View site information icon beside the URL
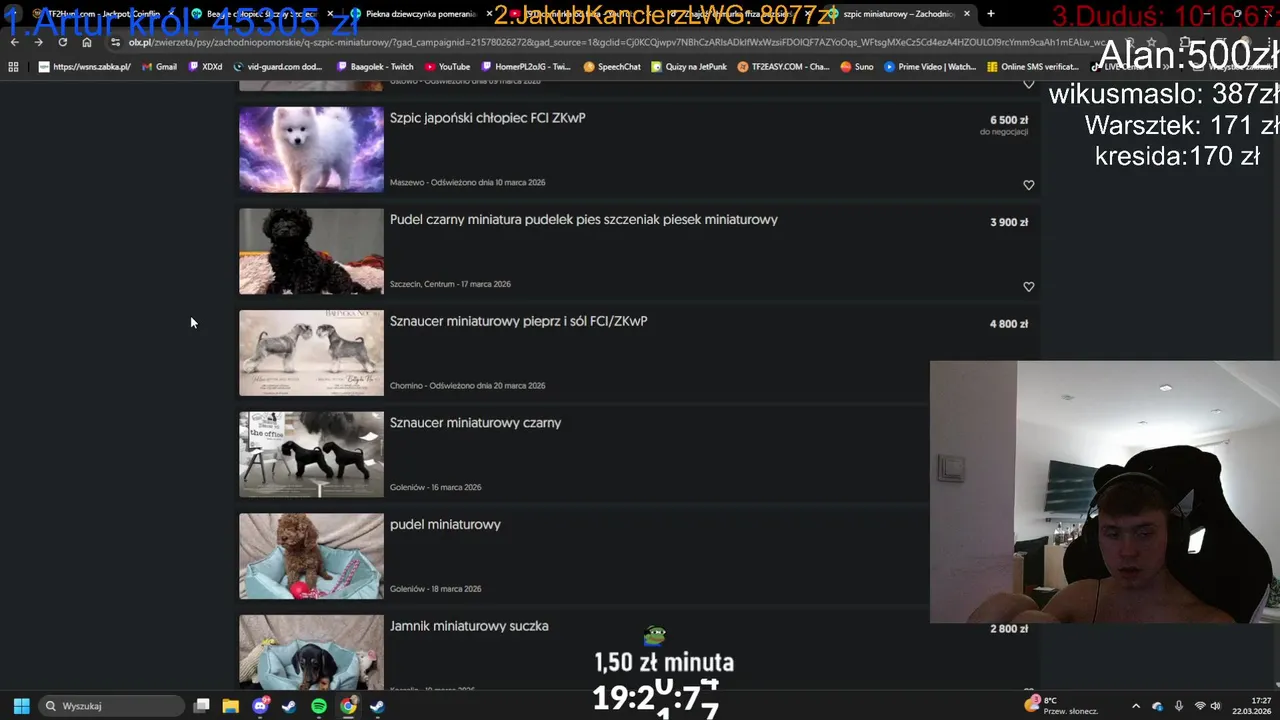The width and height of the screenshot is (1280, 720). point(116,42)
